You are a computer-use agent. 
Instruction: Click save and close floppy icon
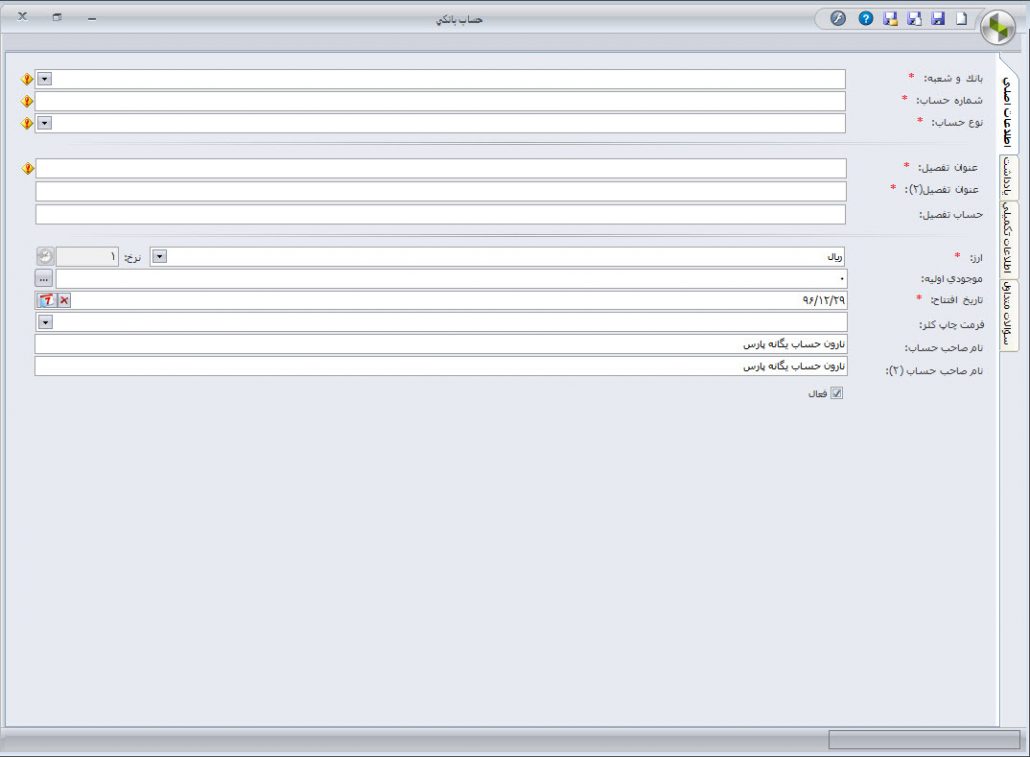(890, 19)
